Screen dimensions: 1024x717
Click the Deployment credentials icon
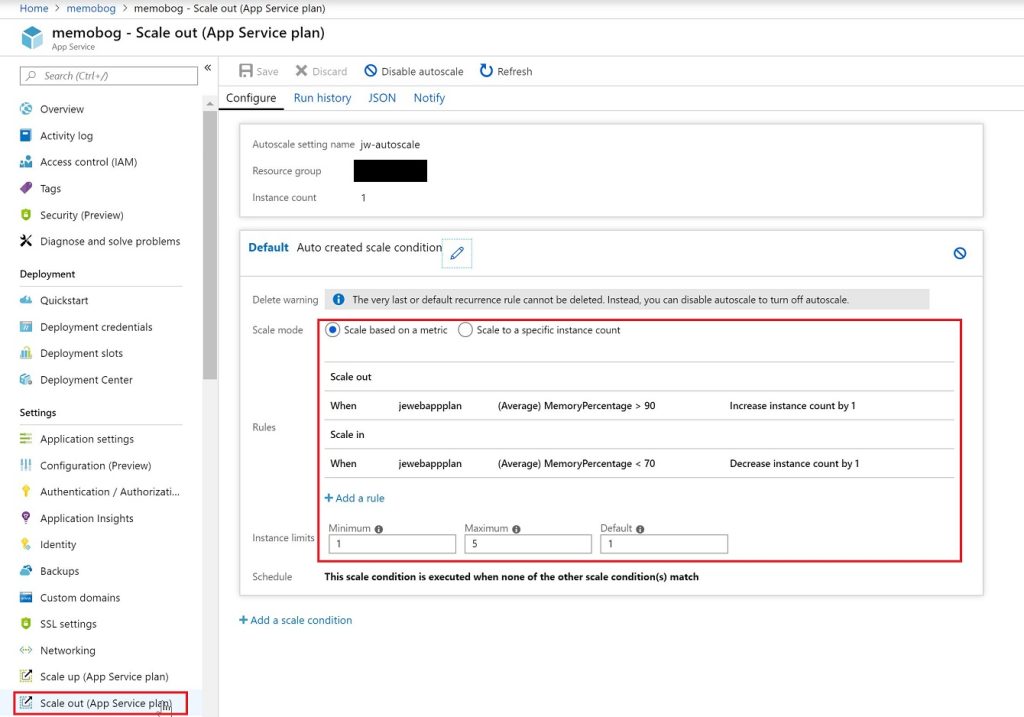[25, 327]
